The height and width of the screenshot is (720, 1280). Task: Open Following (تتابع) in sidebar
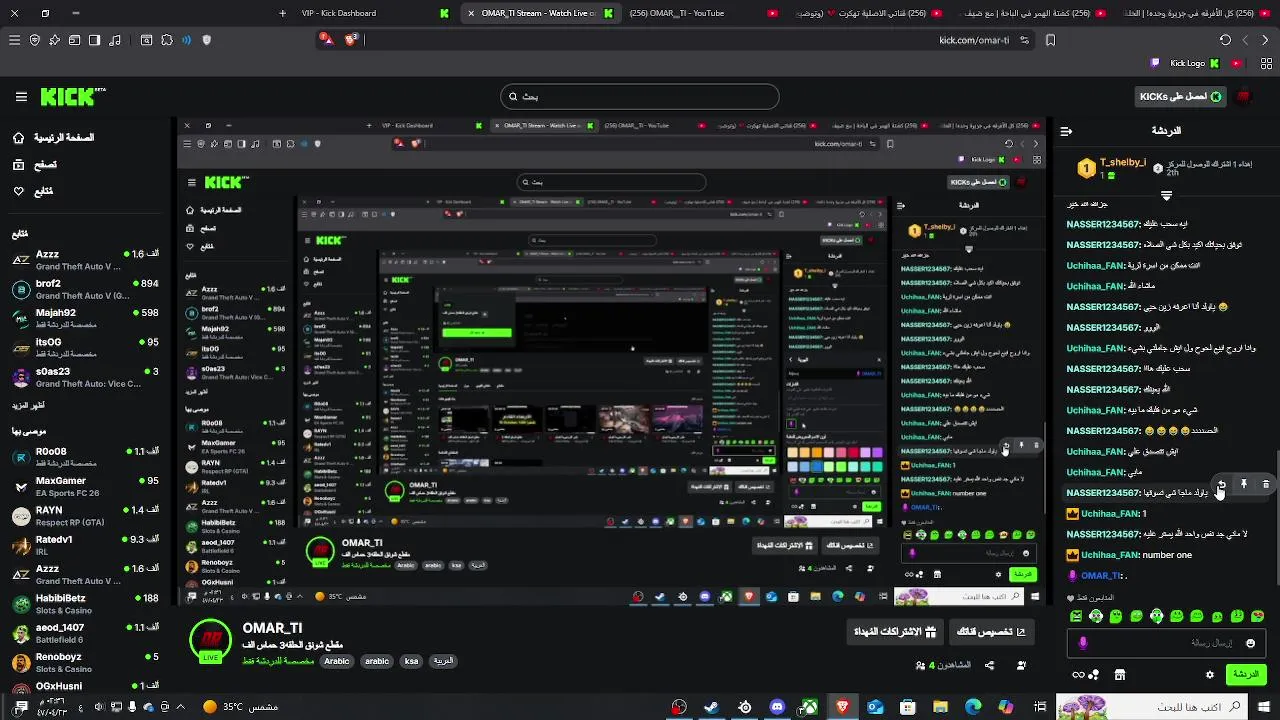point(33,191)
